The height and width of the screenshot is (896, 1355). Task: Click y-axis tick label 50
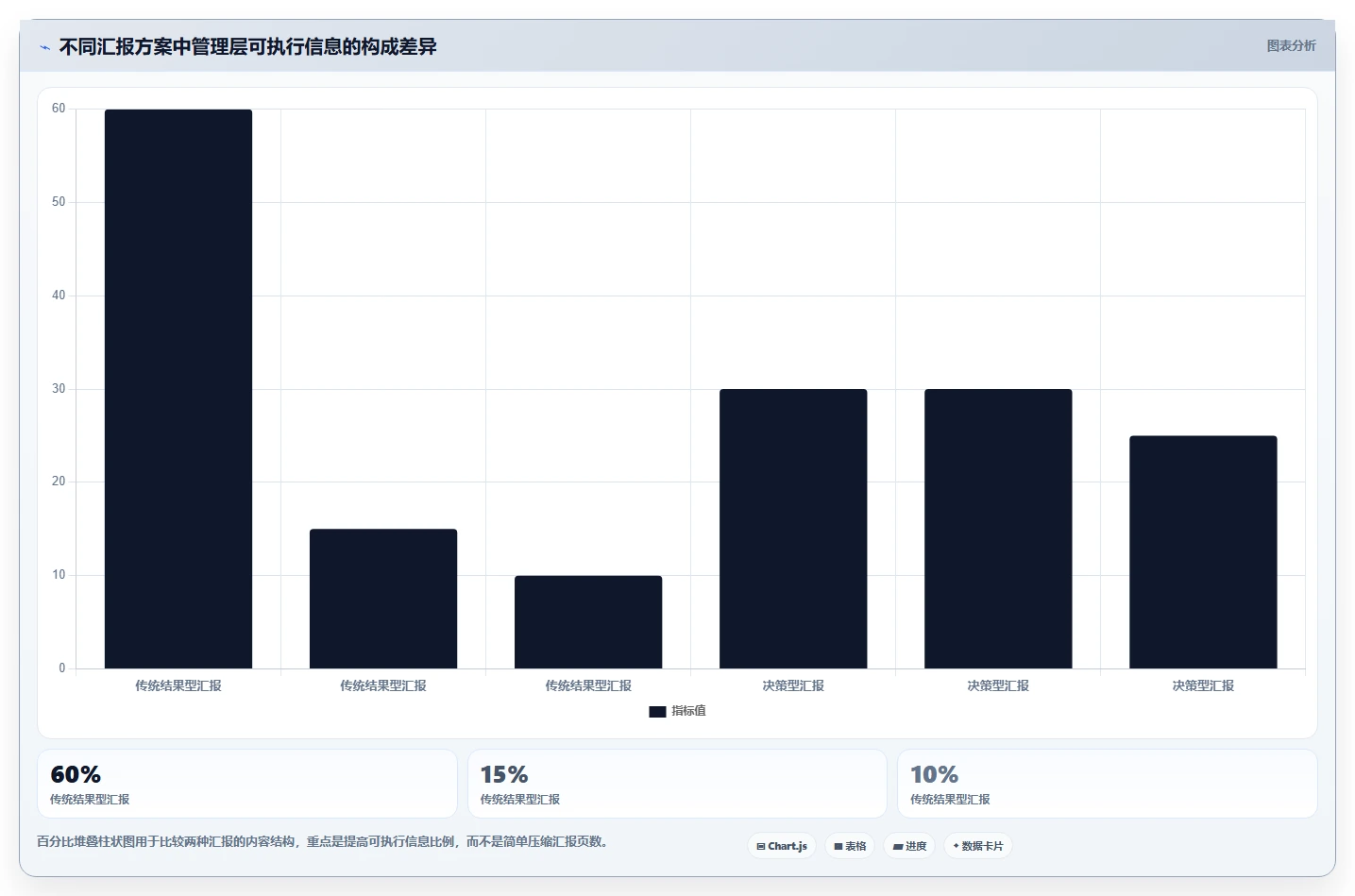point(59,202)
